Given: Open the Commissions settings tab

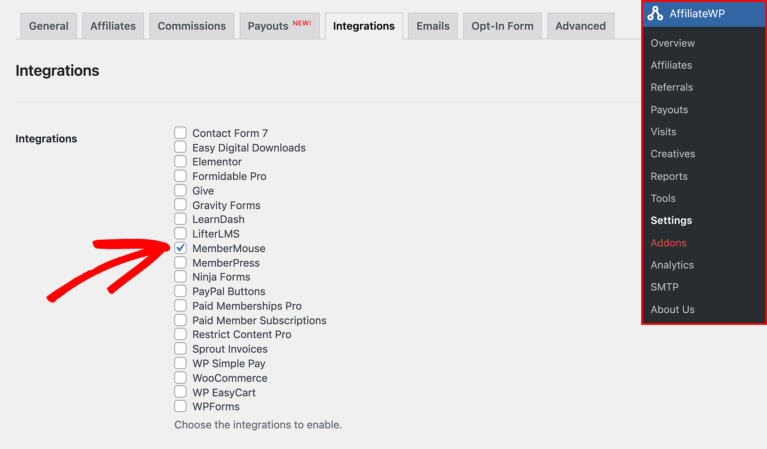Looking at the screenshot, I should 192,26.
